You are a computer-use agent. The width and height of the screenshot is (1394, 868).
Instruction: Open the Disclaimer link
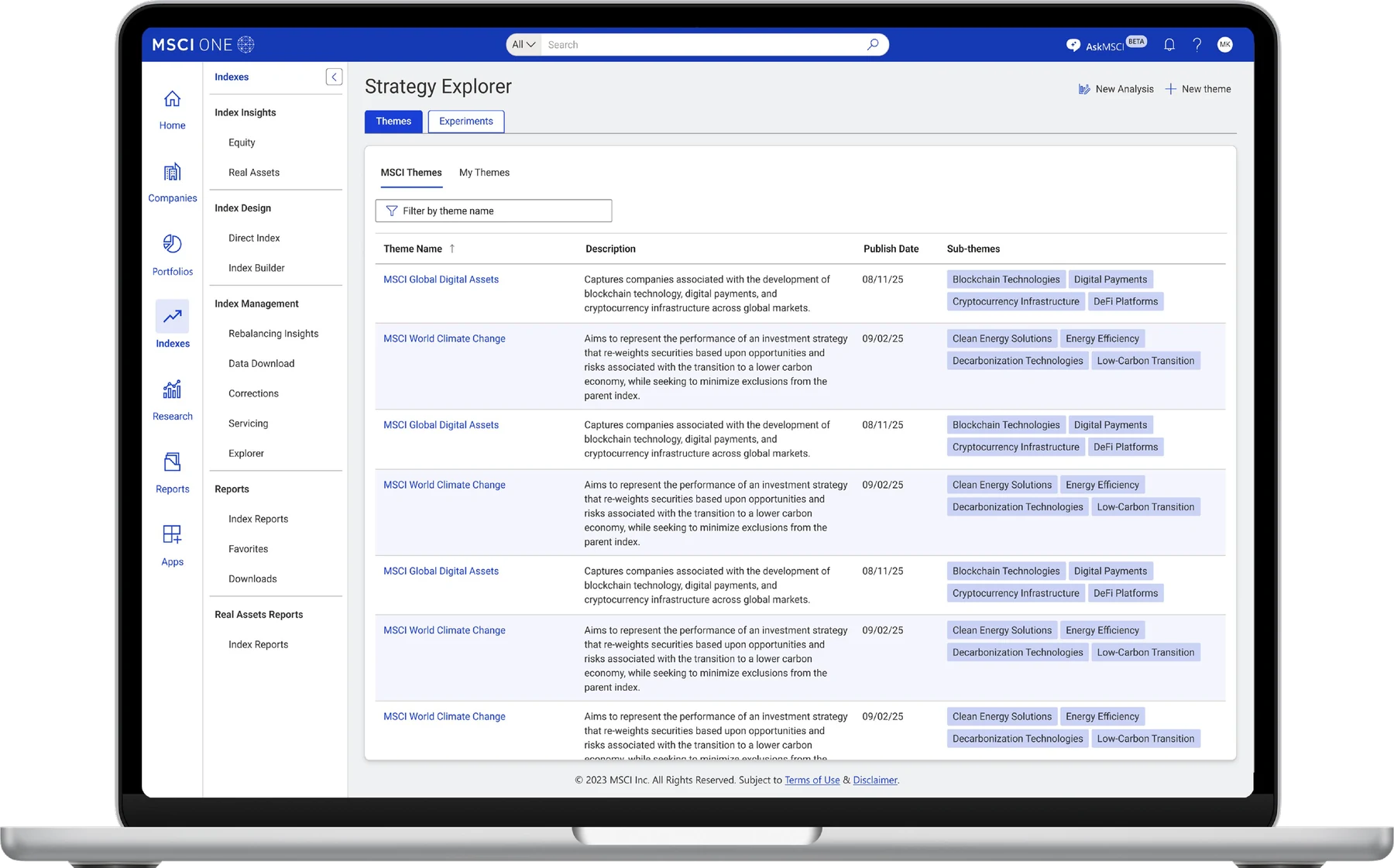(875, 781)
